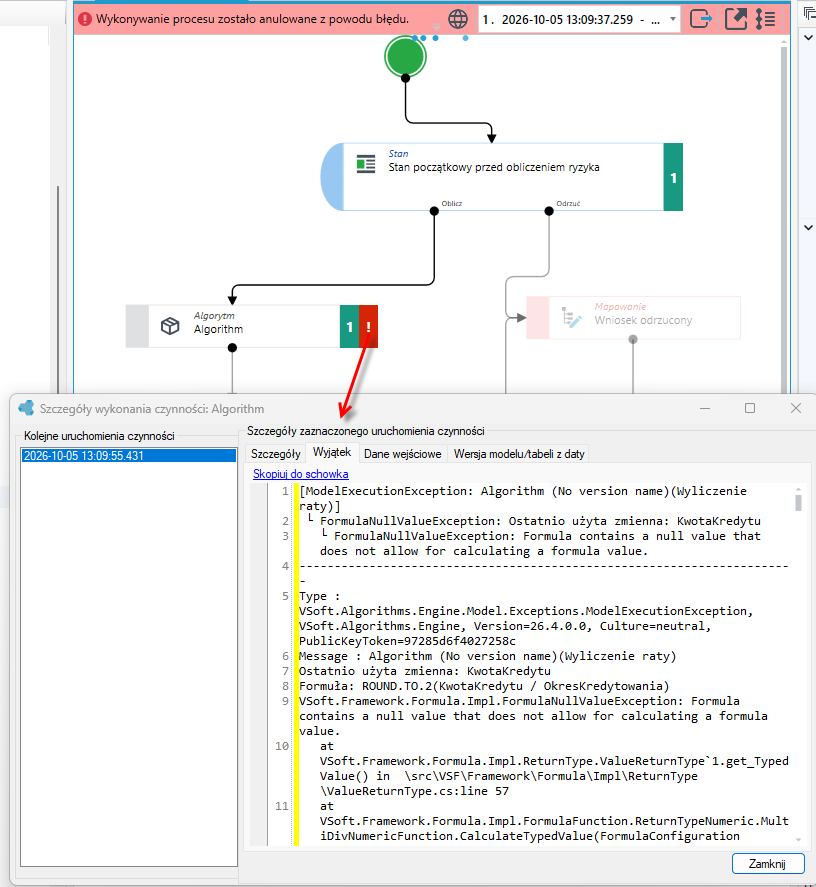Click the teal count badge on the Algorithm node
The image size is (816, 887).
(349, 326)
